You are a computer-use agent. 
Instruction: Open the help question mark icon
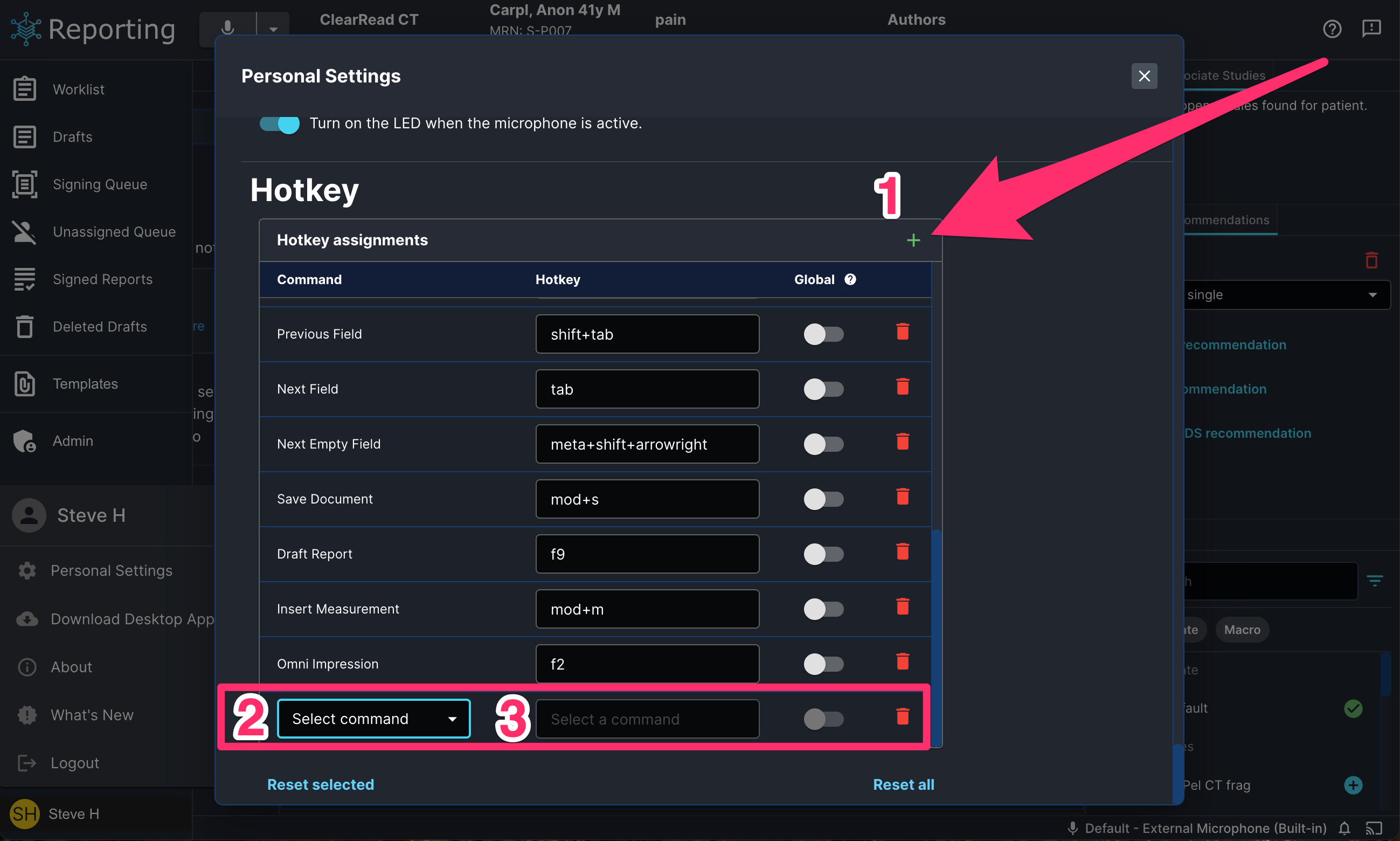[1332, 29]
